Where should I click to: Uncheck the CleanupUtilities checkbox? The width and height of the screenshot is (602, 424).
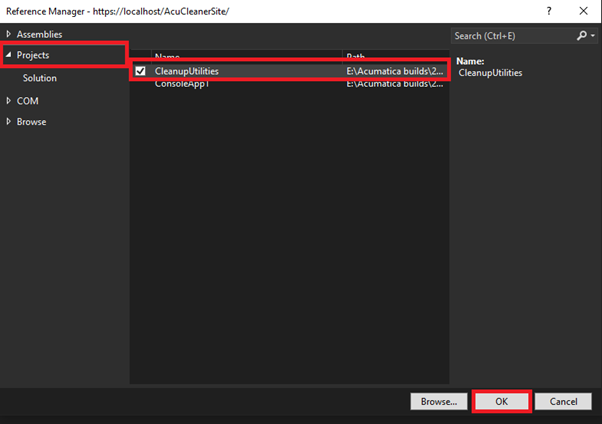(x=141, y=71)
